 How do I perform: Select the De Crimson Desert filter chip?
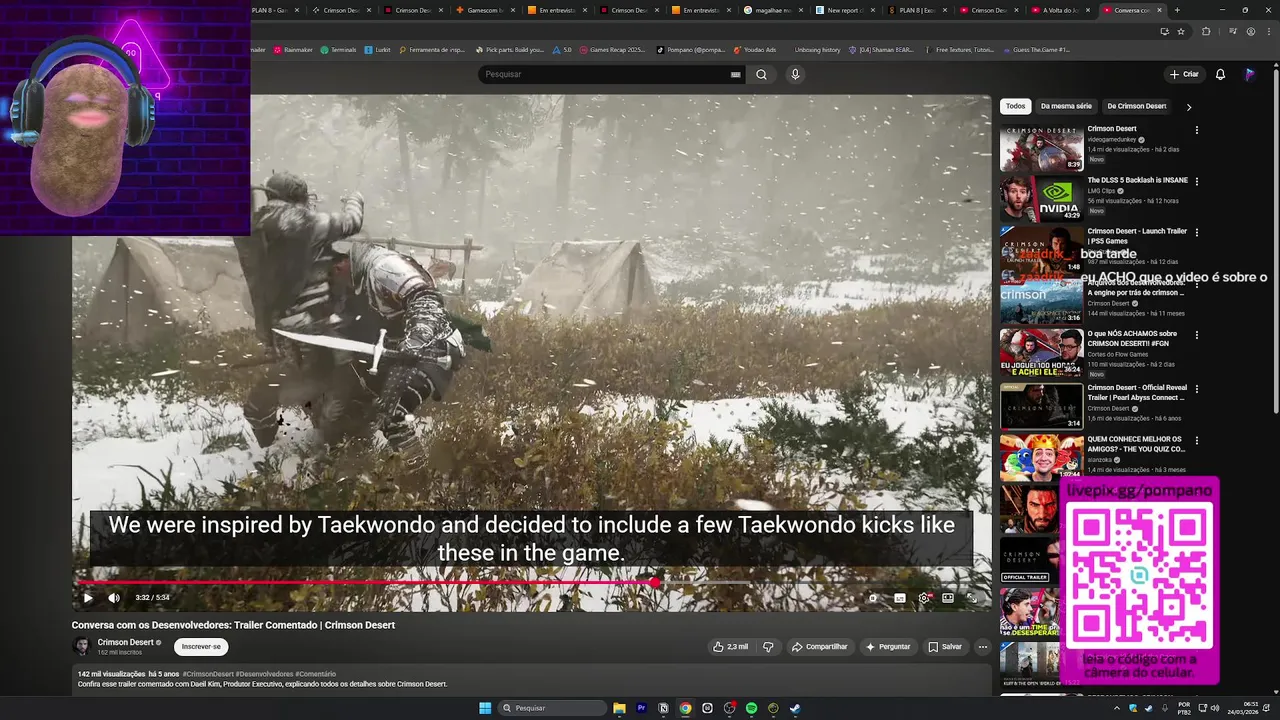coord(1137,106)
